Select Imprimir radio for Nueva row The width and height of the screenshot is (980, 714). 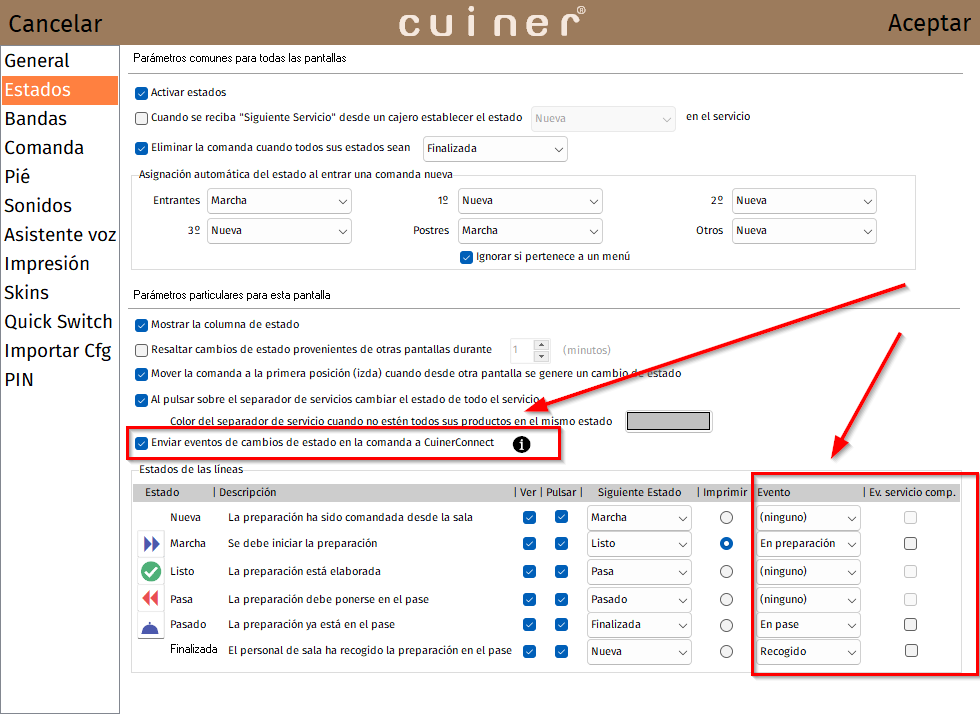(x=726, y=517)
